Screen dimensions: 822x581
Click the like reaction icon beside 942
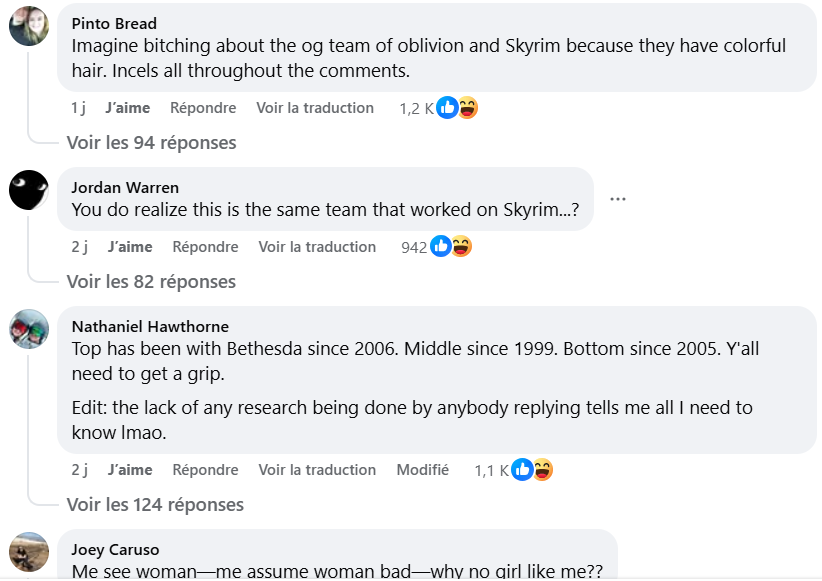click(x=441, y=246)
